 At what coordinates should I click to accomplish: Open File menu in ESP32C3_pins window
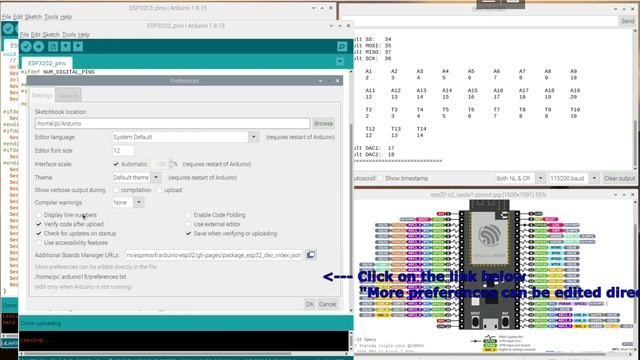7,17
